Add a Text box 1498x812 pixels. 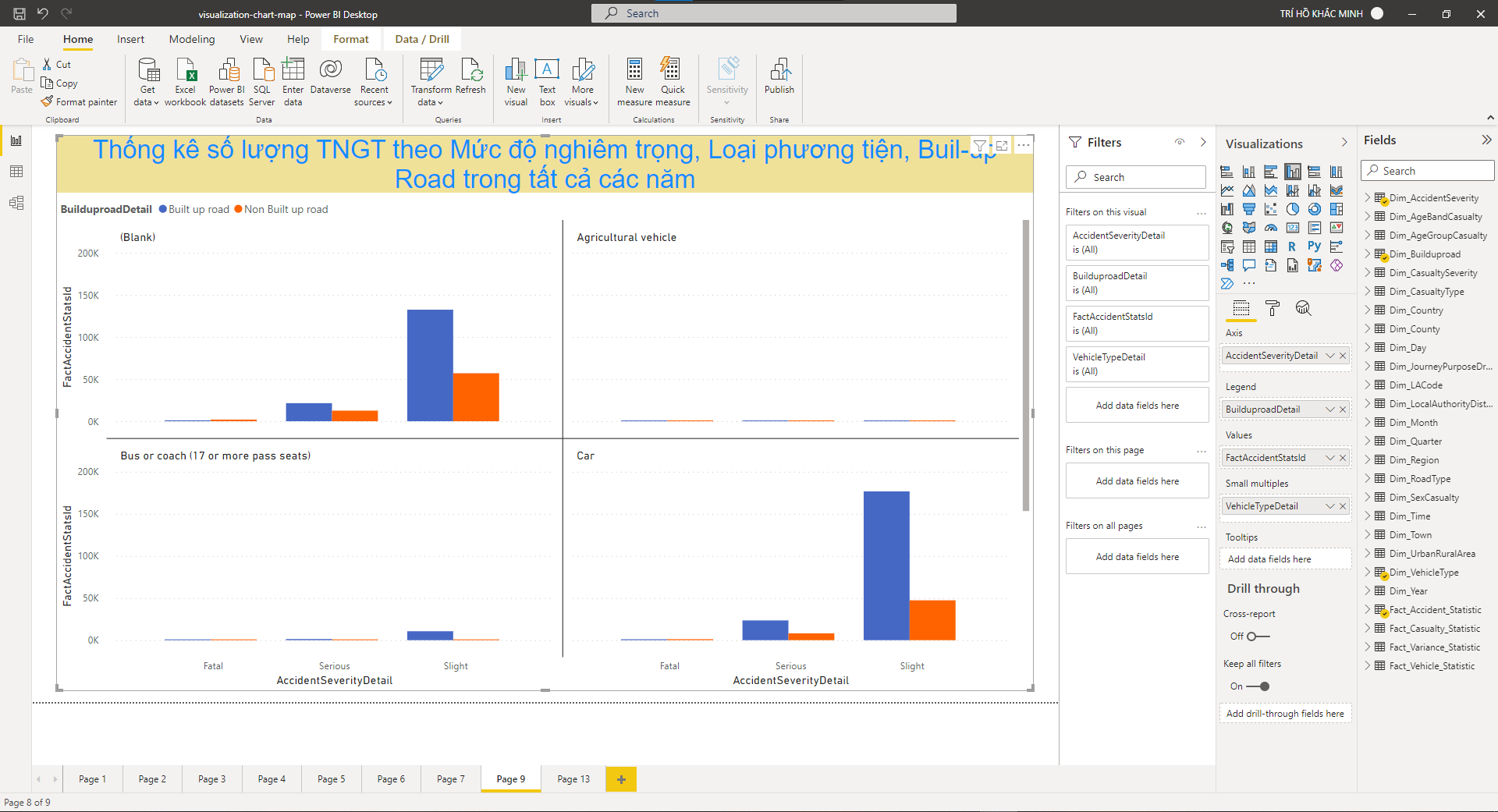tap(547, 82)
